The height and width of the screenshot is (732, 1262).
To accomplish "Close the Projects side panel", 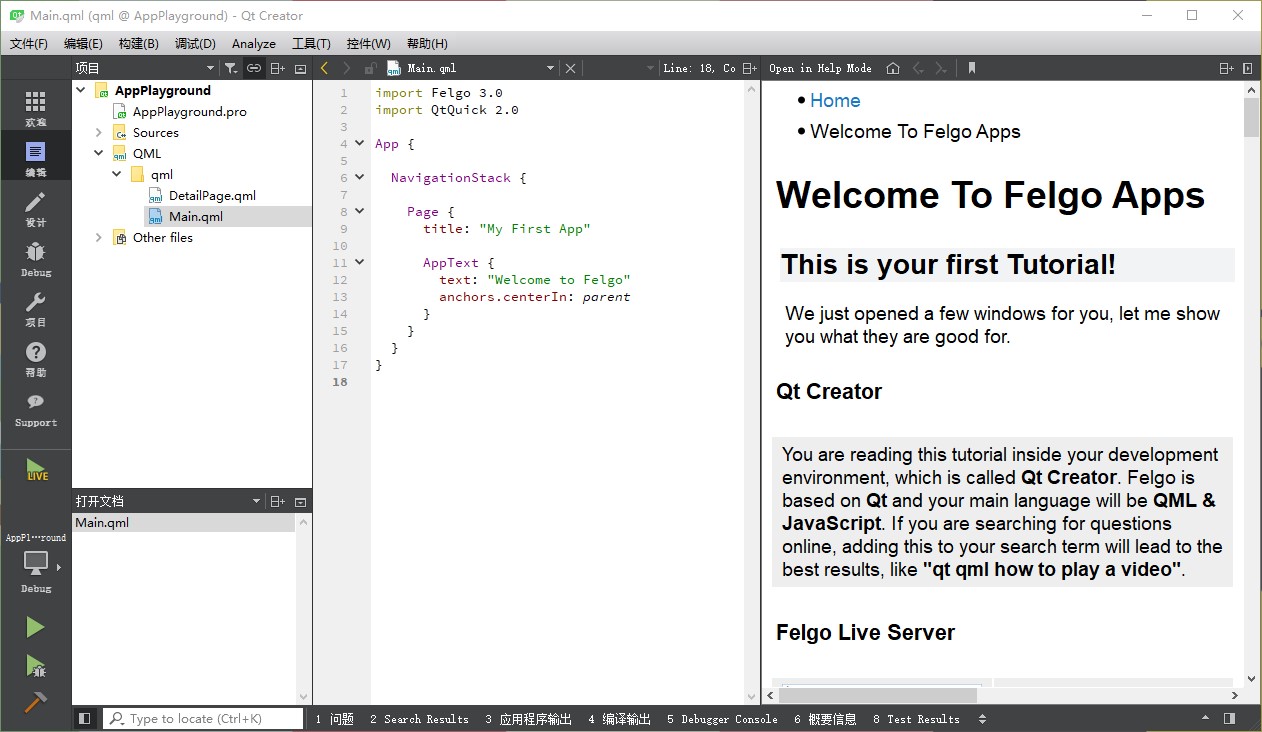I will pos(300,68).
